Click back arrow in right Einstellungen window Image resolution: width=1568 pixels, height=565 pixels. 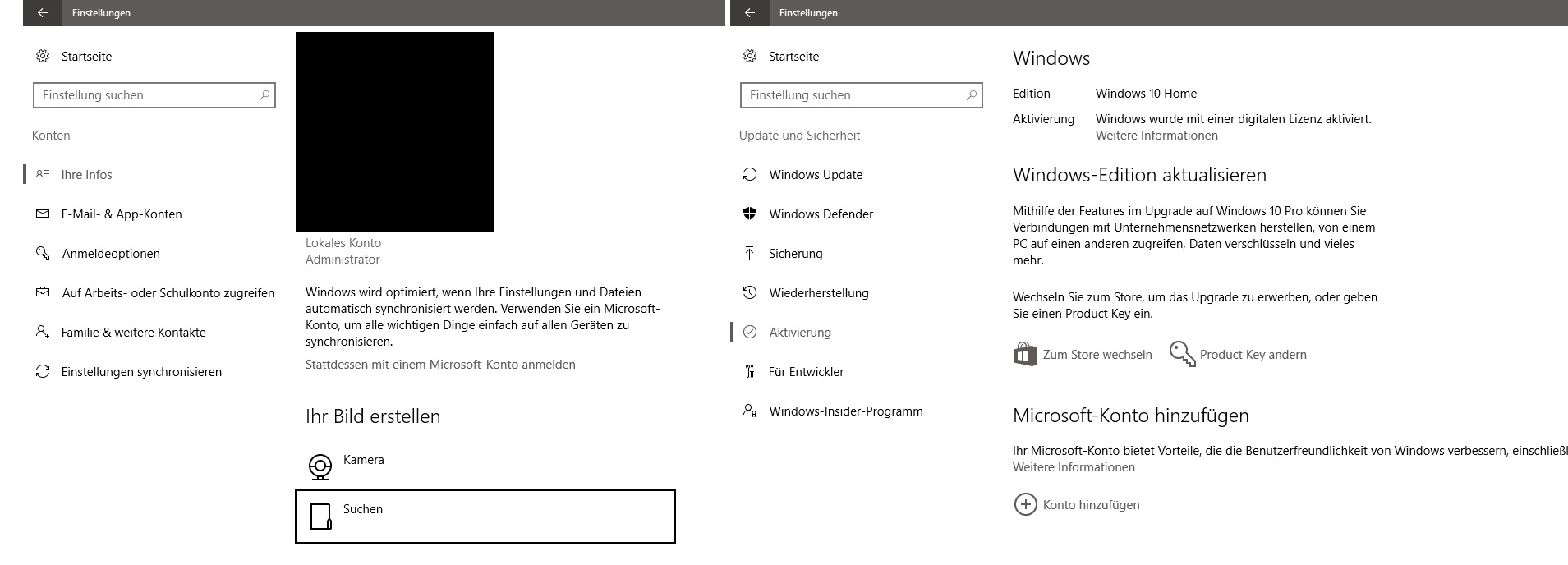pyautogui.click(x=749, y=13)
